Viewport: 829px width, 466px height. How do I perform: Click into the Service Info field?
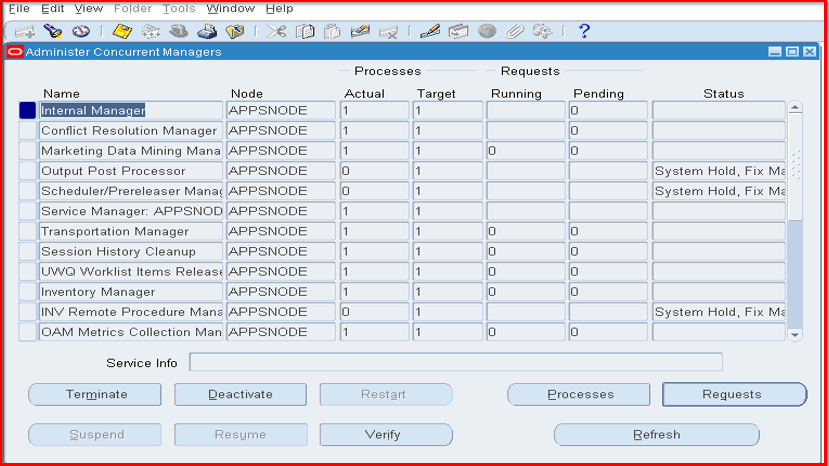pos(456,362)
